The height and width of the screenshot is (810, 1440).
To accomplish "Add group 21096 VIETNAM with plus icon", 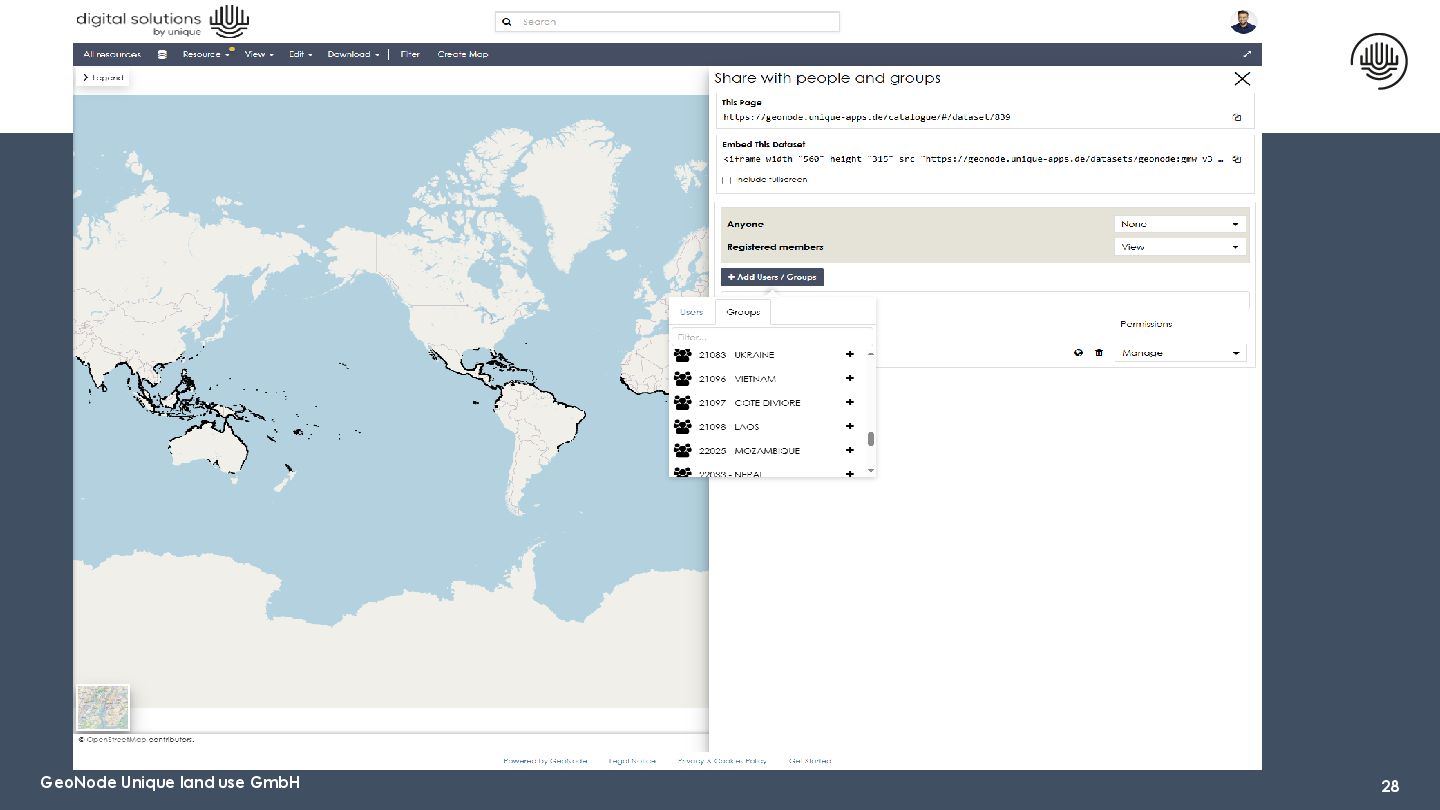I will (x=850, y=378).
